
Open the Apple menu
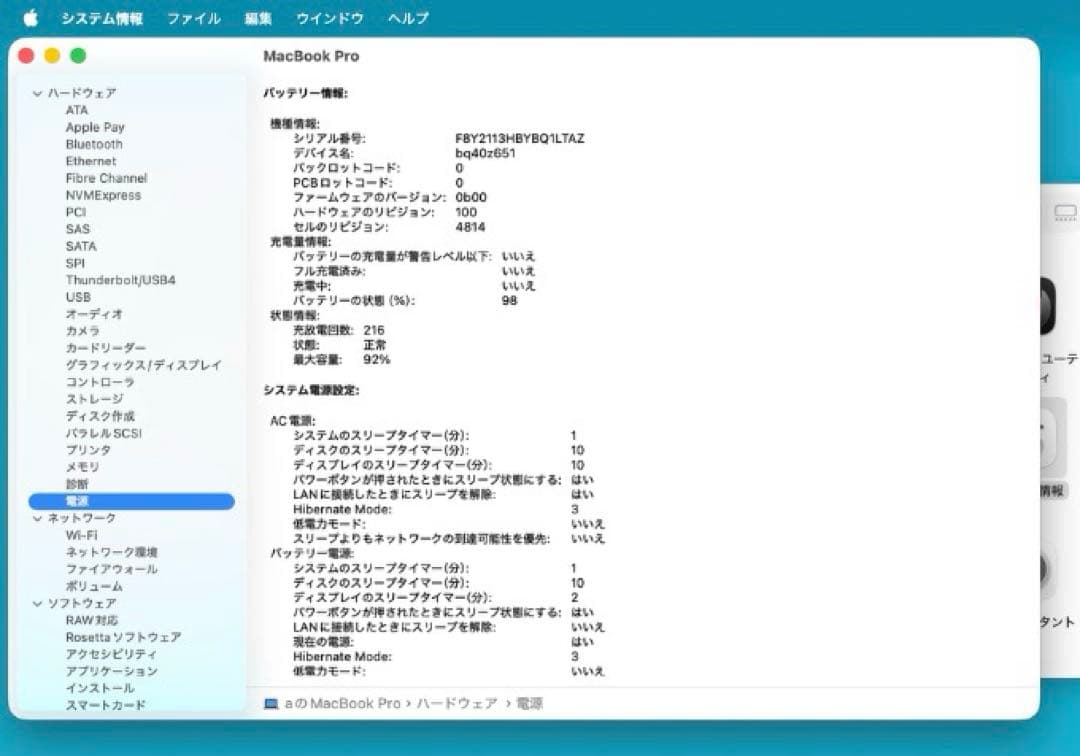pyautogui.click(x=30, y=17)
